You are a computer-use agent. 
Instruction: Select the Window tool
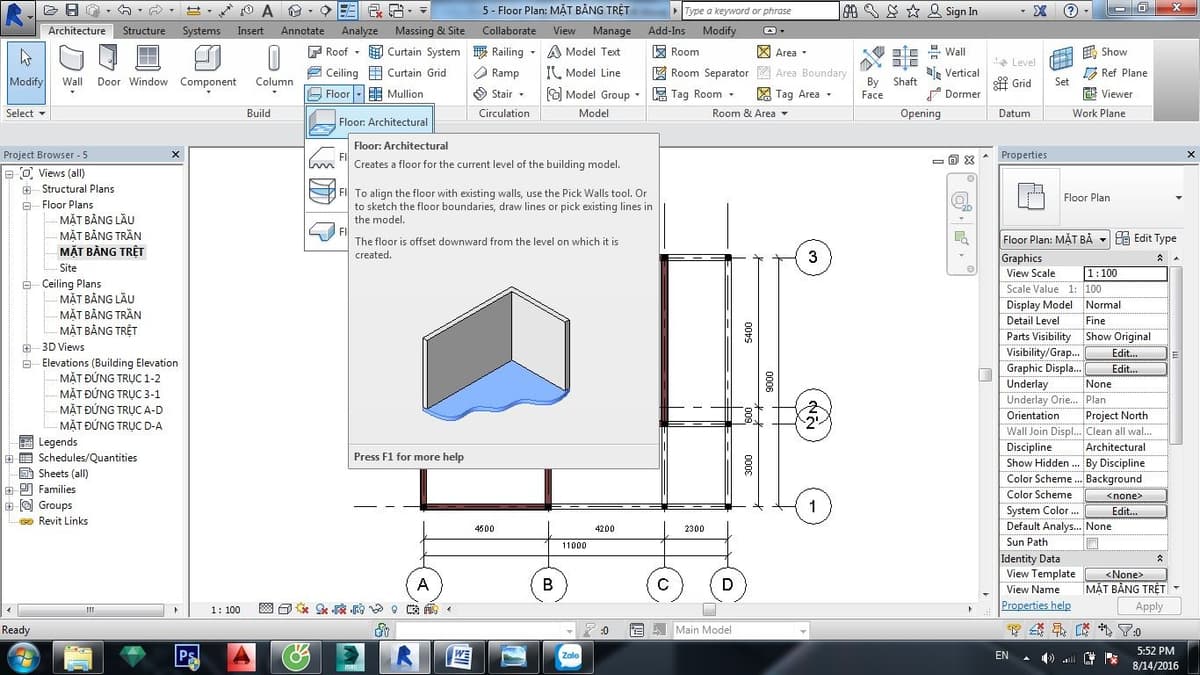(148, 67)
